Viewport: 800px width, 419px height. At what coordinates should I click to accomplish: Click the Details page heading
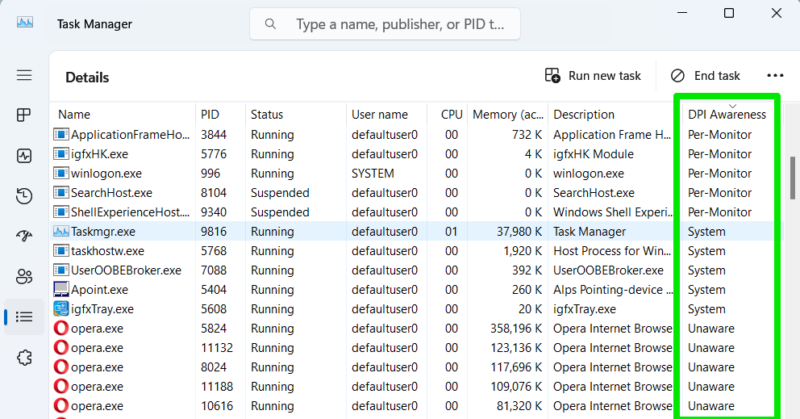(87, 78)
